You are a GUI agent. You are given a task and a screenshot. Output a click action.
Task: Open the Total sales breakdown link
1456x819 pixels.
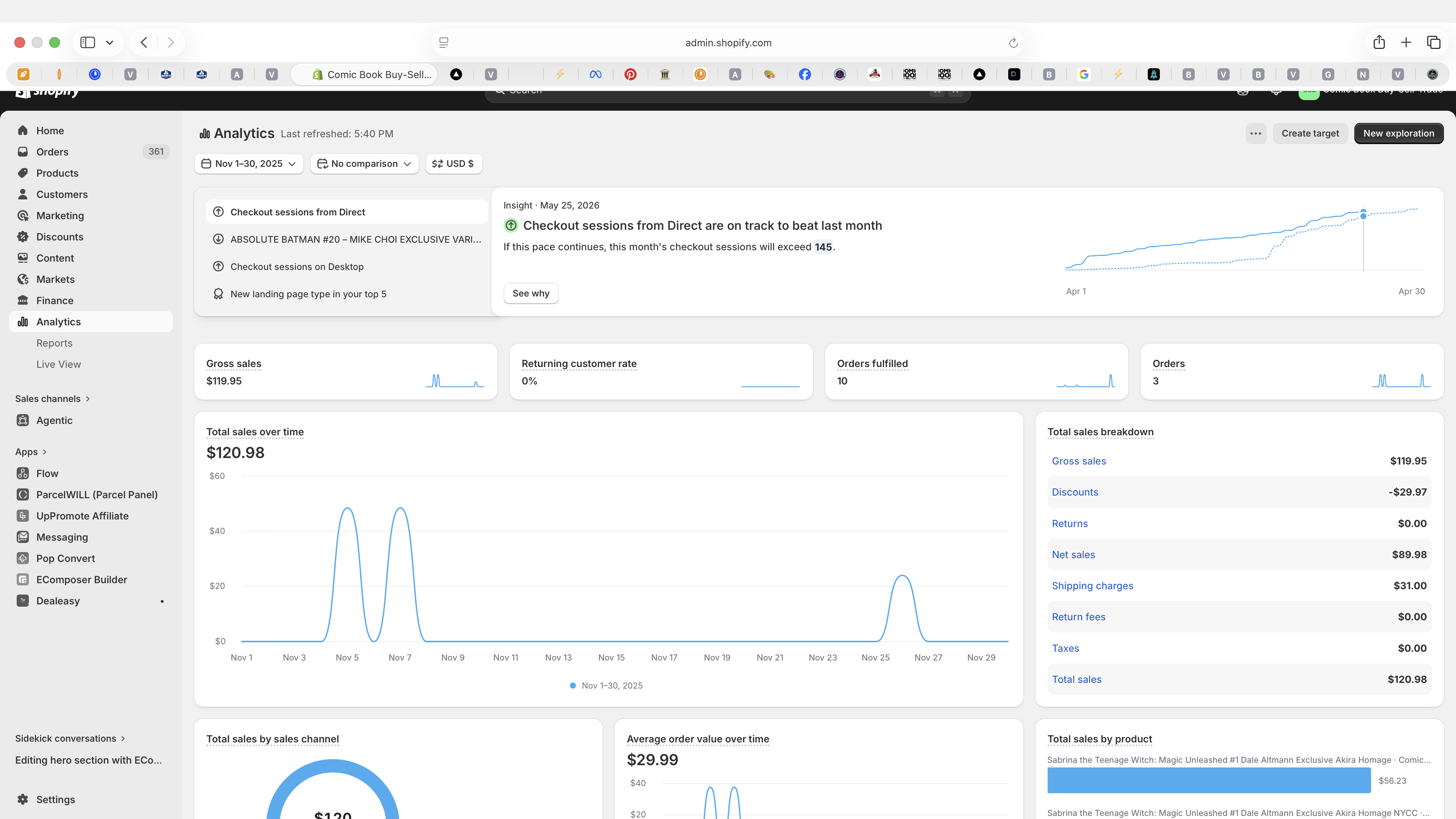pyautogui.click(x=1076, y=679)
